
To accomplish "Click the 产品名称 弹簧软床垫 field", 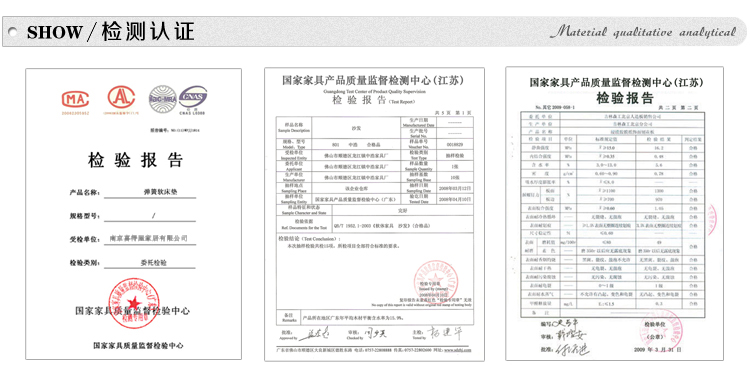I will click(132, 193).
